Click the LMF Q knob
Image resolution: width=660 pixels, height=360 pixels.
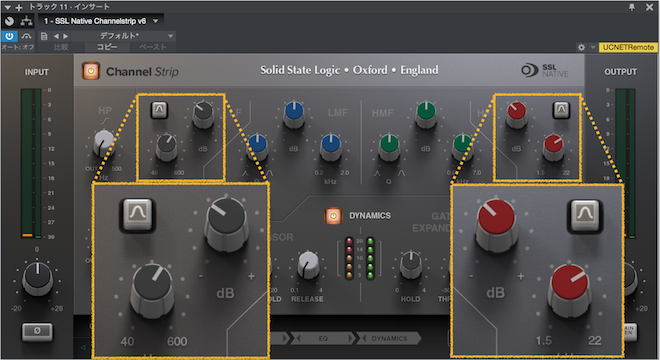[257, 147]
